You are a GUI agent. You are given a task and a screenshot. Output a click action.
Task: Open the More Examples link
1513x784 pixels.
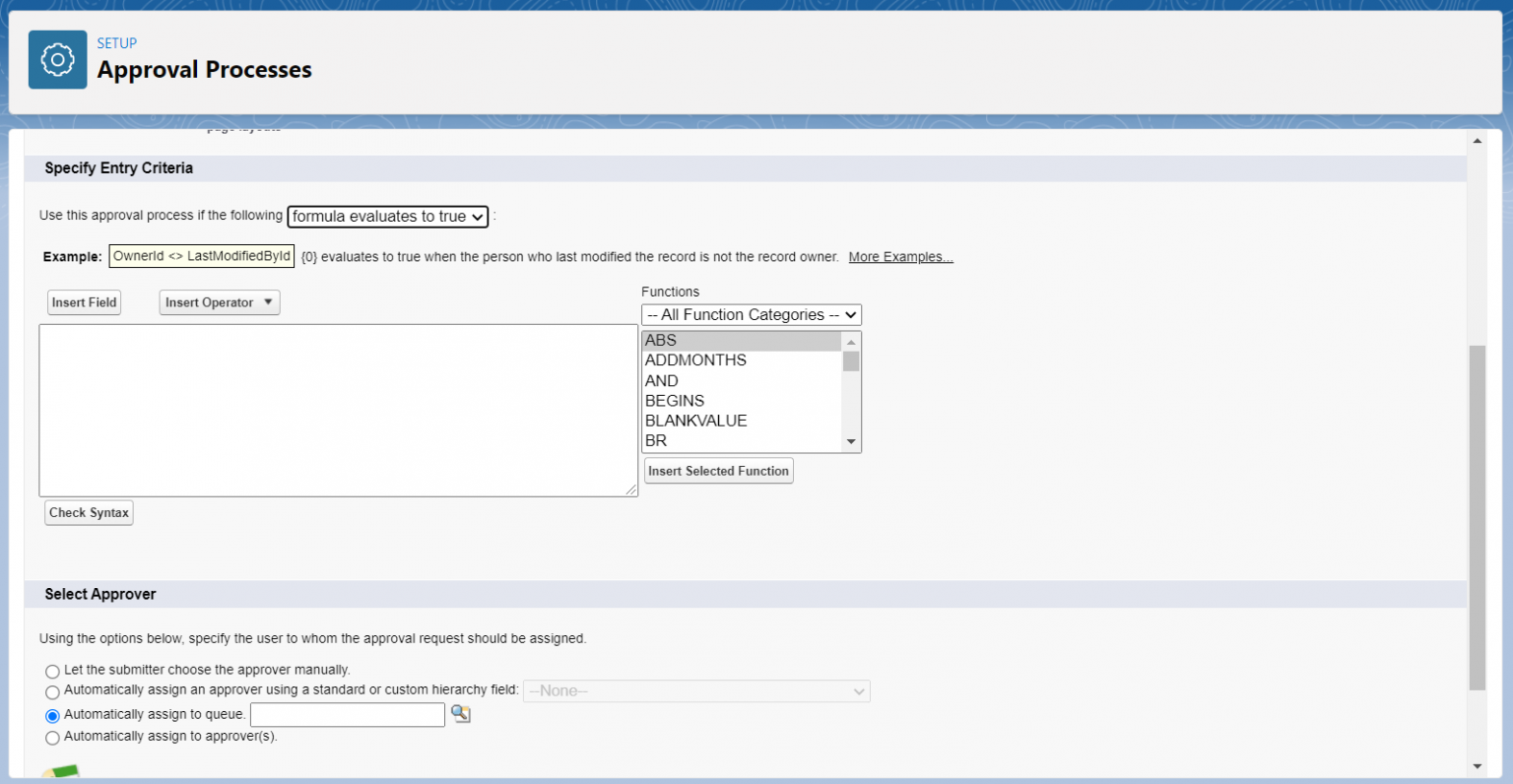(x=900, y=257)
